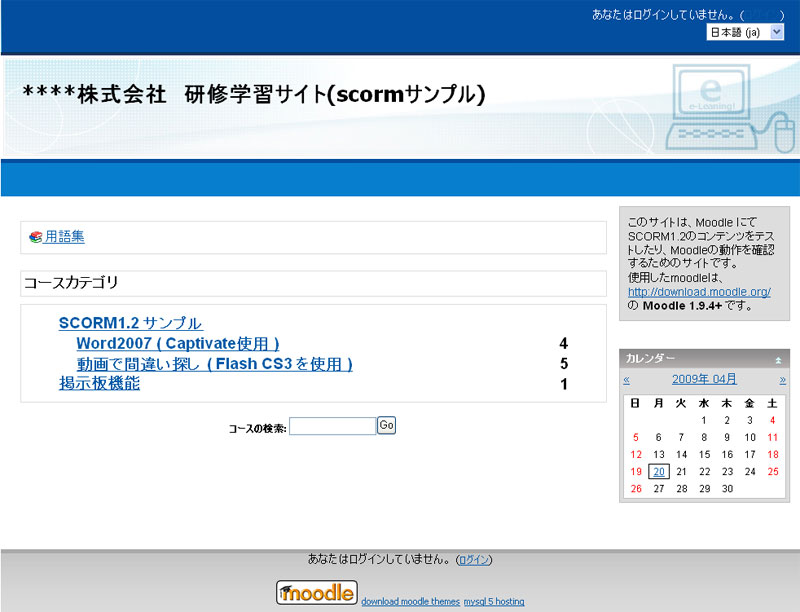800x612 pixels.
Task: Click the コースカテゴリ heading
Action: tap(71, 283)
